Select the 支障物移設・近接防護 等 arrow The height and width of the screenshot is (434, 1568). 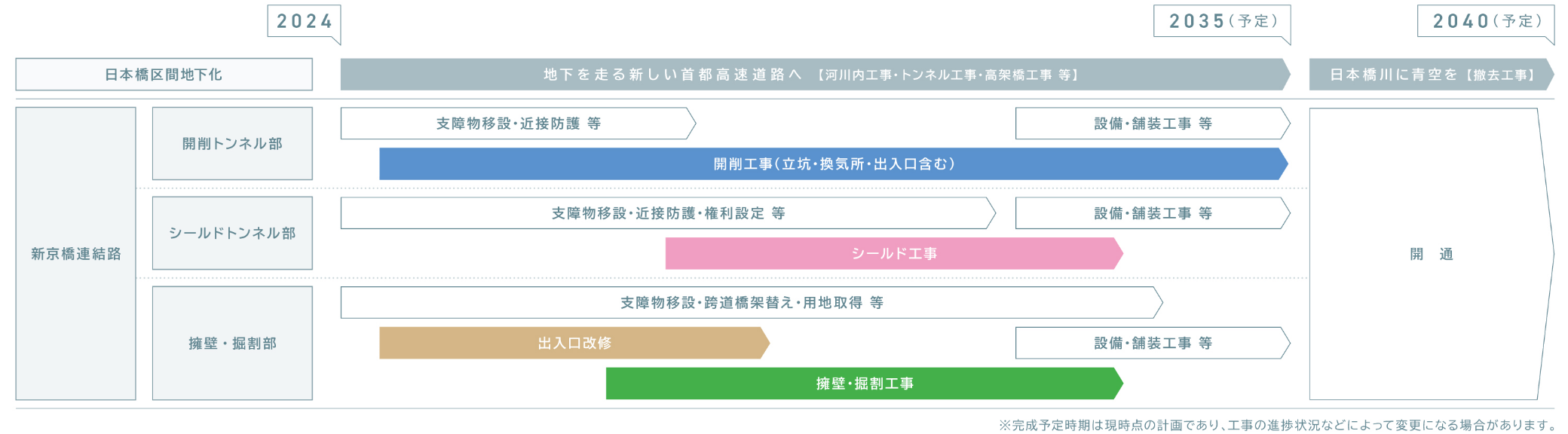[518, 124]
